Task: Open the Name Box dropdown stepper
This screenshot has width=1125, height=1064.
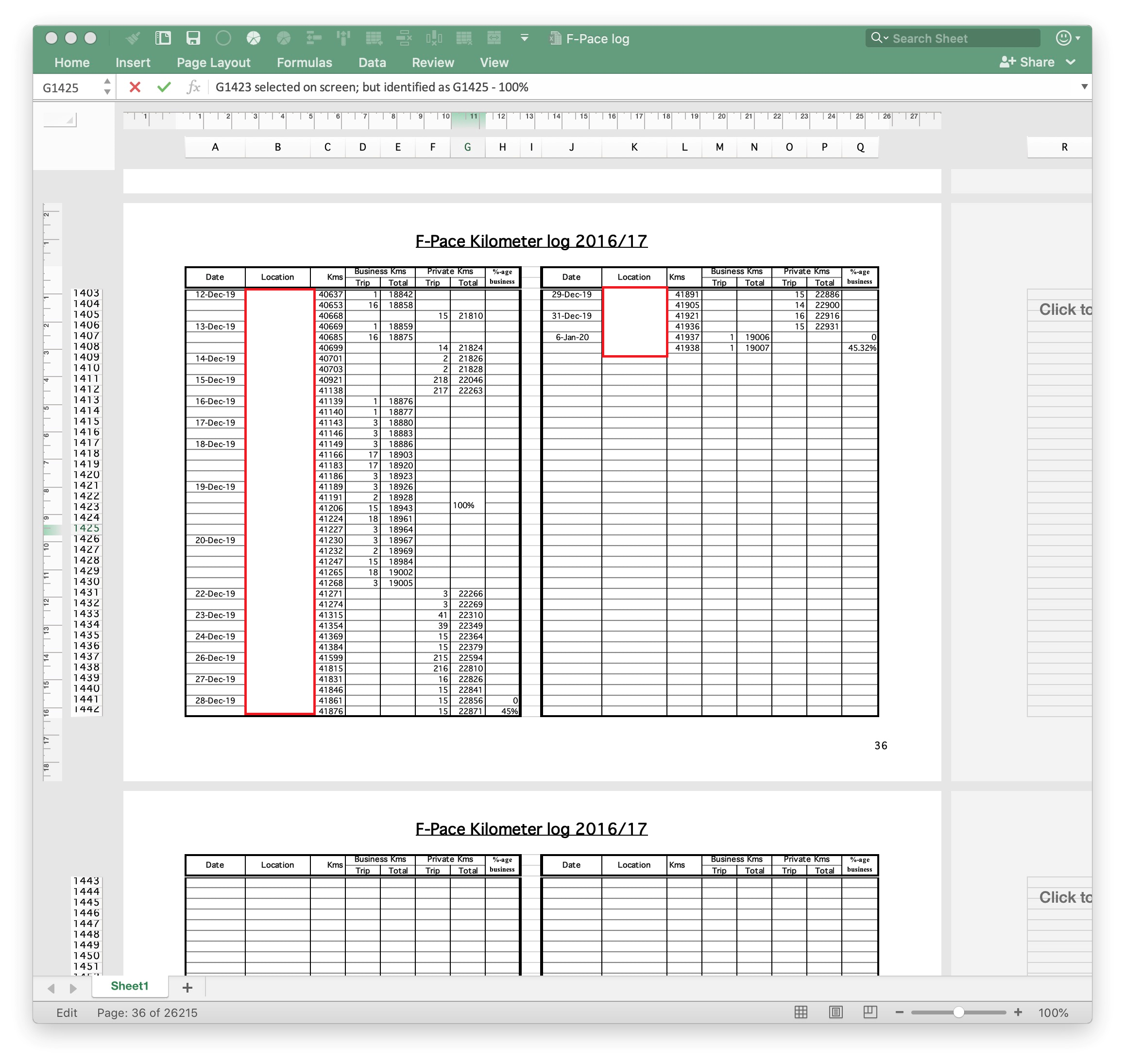Action: (x=107, y=87)
